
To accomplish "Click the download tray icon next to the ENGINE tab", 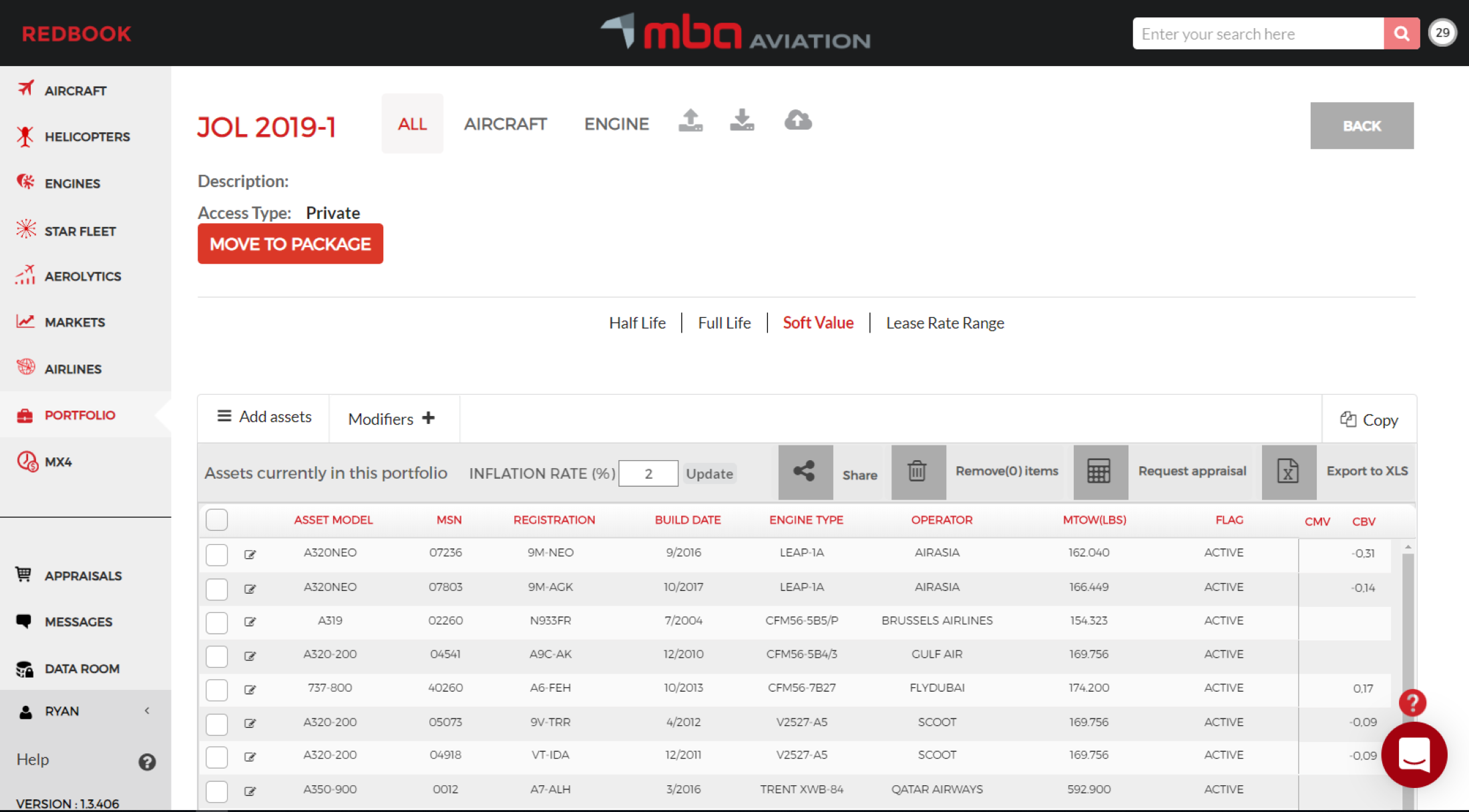I will click(x=742, y=121).
